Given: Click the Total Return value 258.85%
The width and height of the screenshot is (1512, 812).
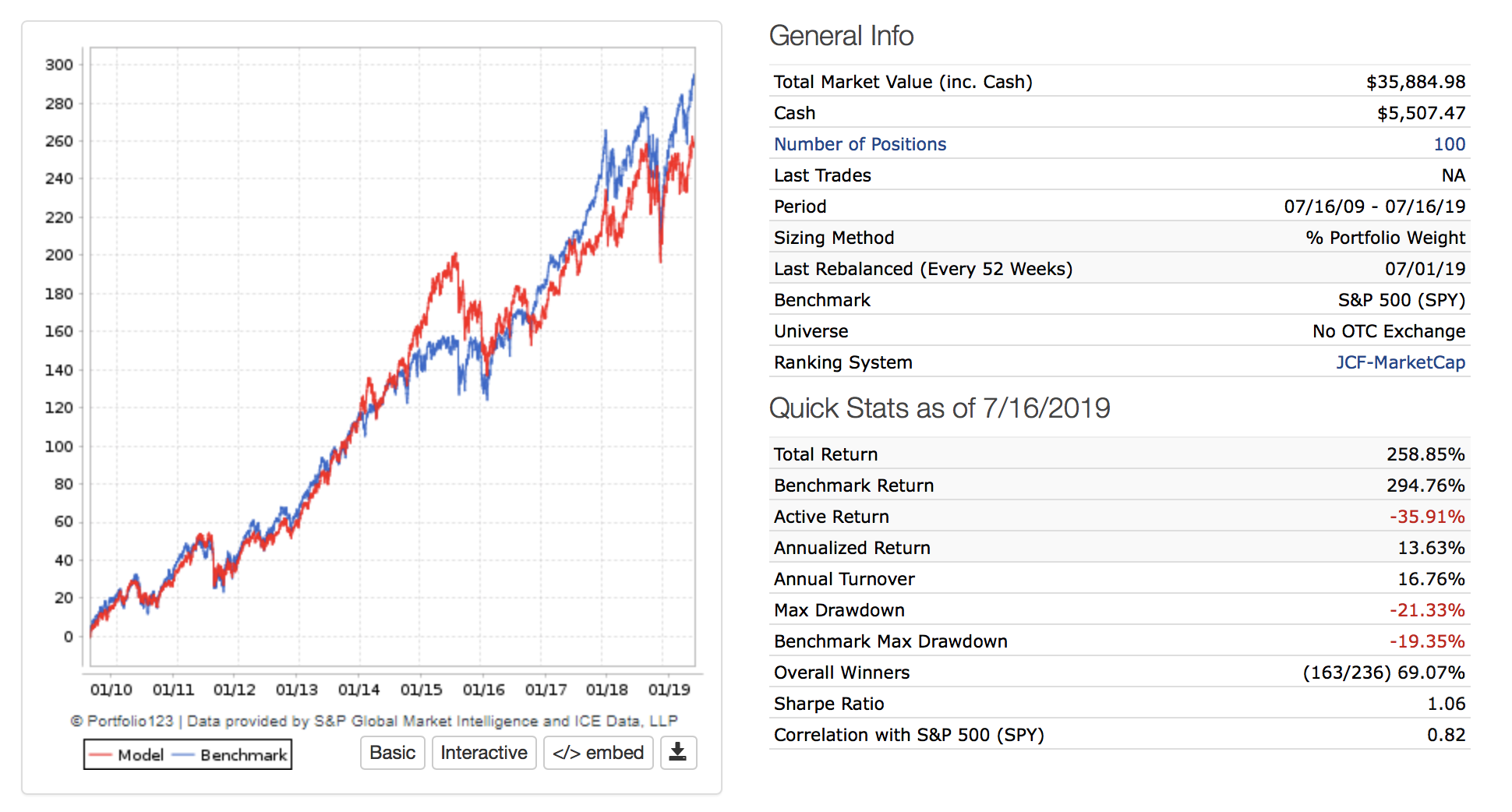Looking at the screenshot, I should tap(1425, 454).
